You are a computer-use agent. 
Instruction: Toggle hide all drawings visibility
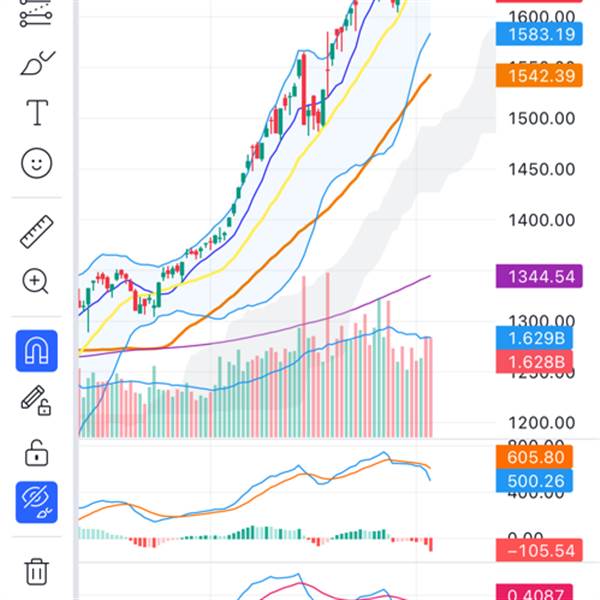pos(36,502)
